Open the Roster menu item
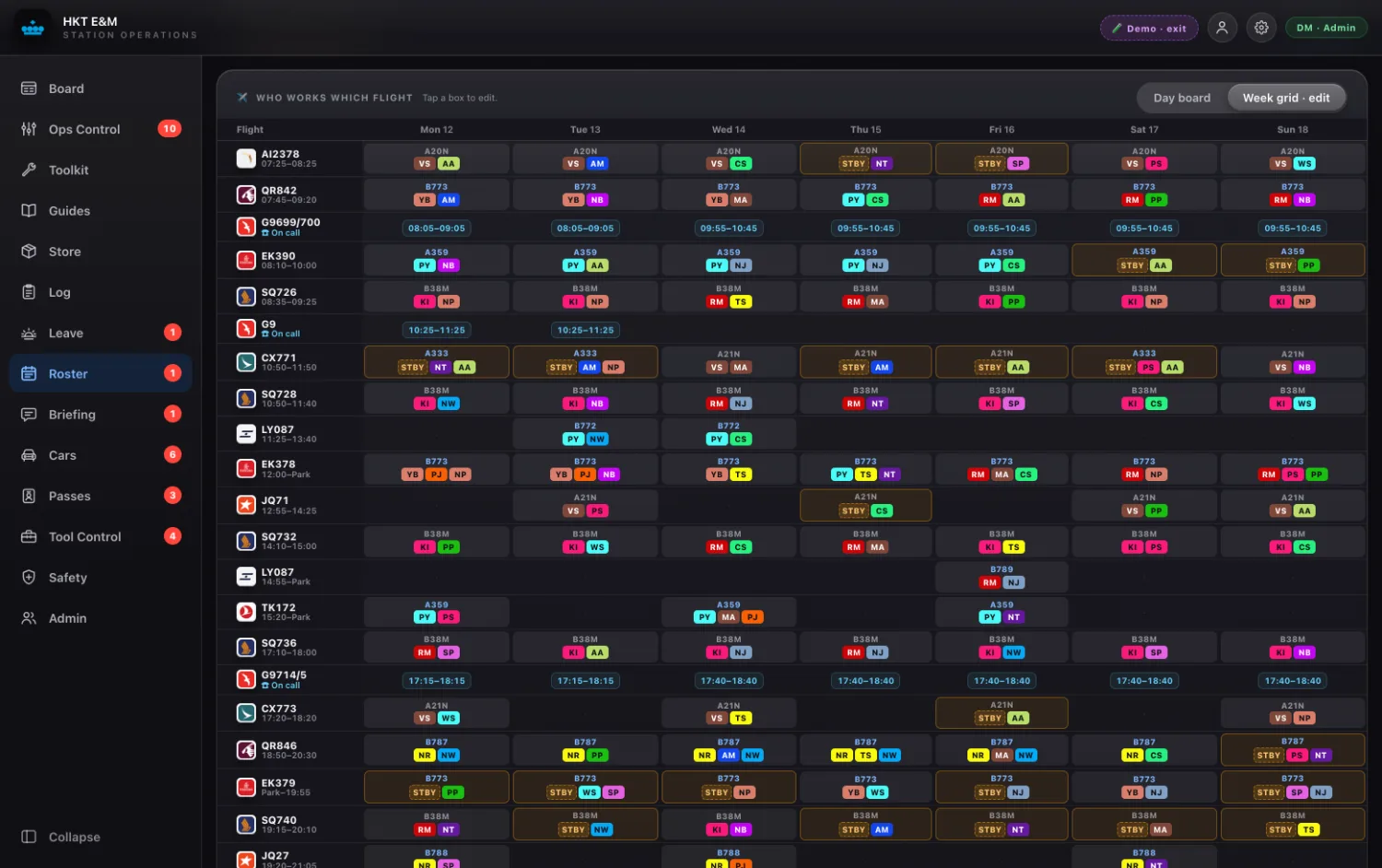This screenshot has width=1382, height=868. 100,373
